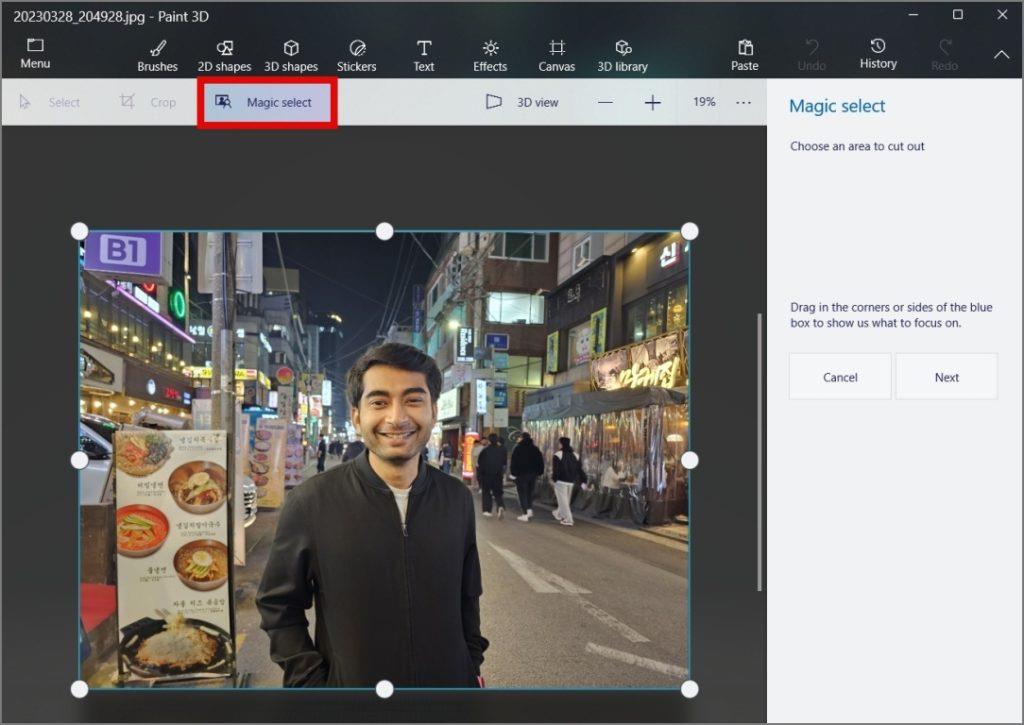Viewport: 1024px width, 725px height.
Task: Click the top-left selection handle
Action: click(x=79, y=231)
